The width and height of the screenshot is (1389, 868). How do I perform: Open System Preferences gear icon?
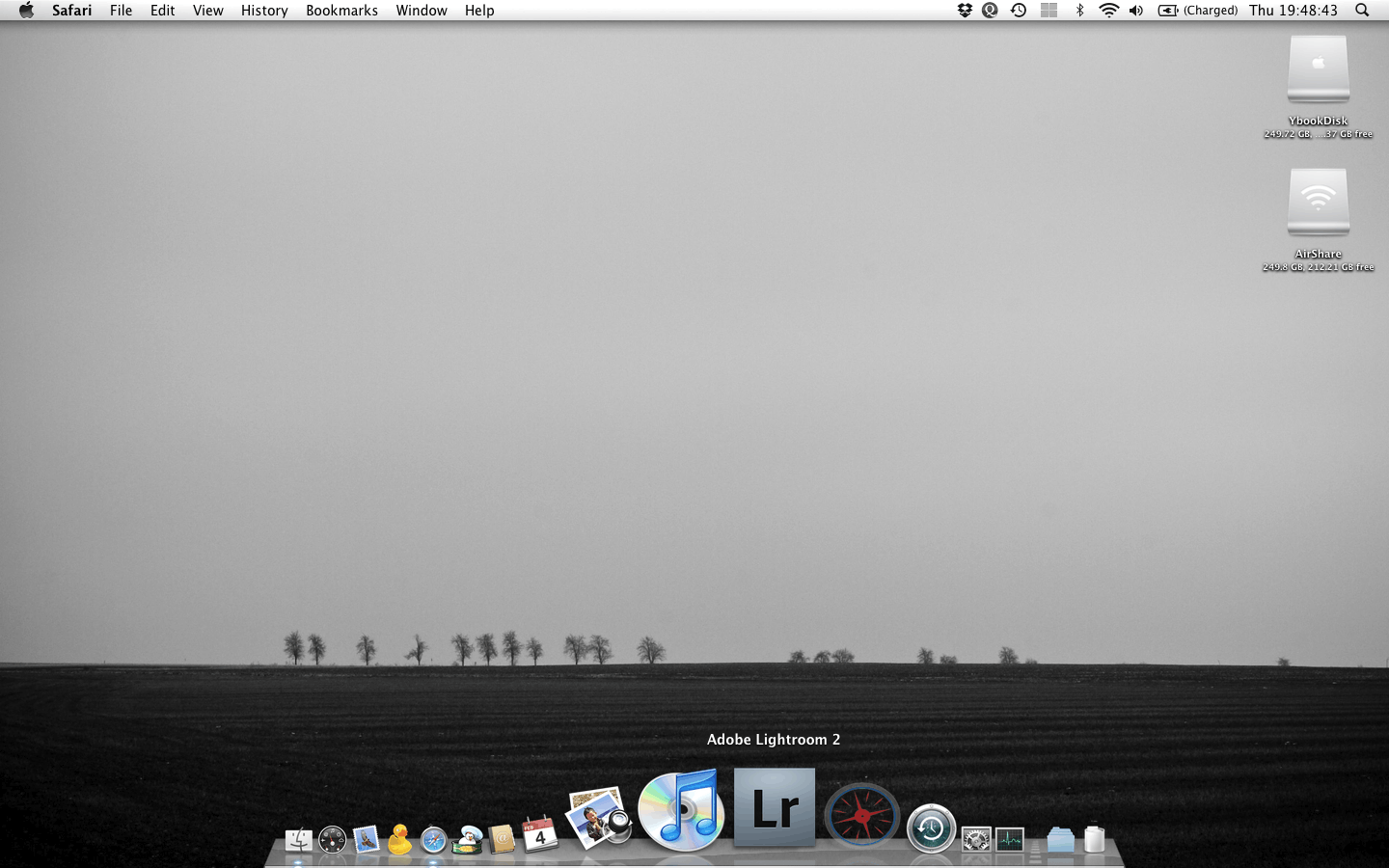(976, 840)
